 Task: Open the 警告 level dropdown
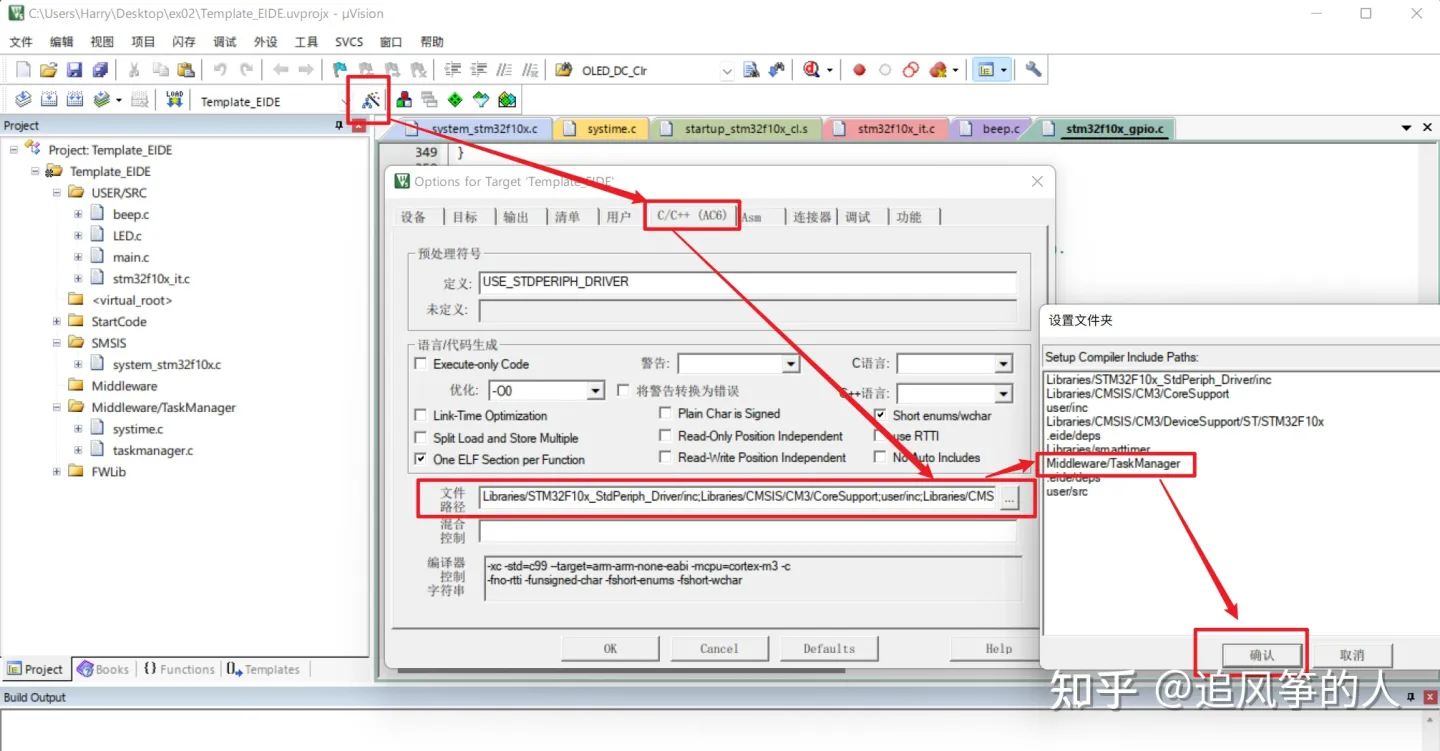(790, 364)
